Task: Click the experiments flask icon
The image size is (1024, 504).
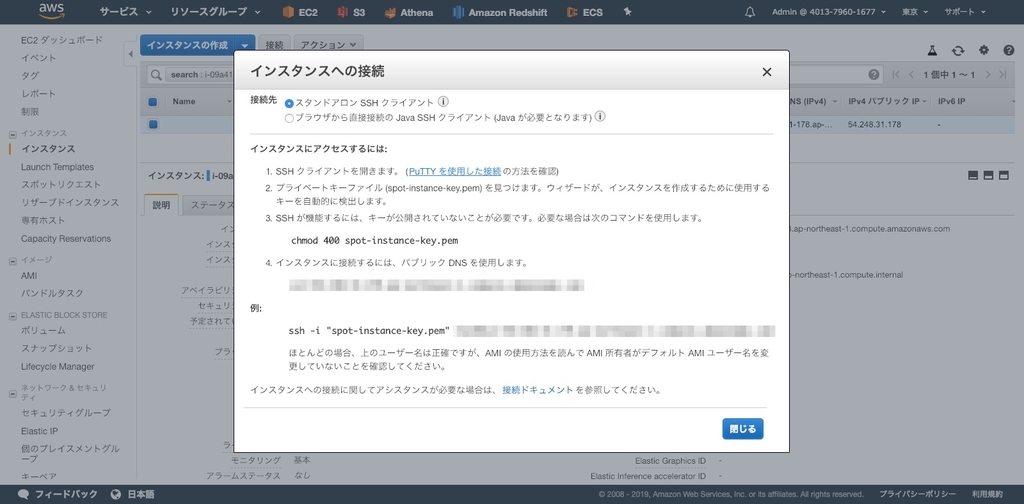Action: [x=933, y=50]
